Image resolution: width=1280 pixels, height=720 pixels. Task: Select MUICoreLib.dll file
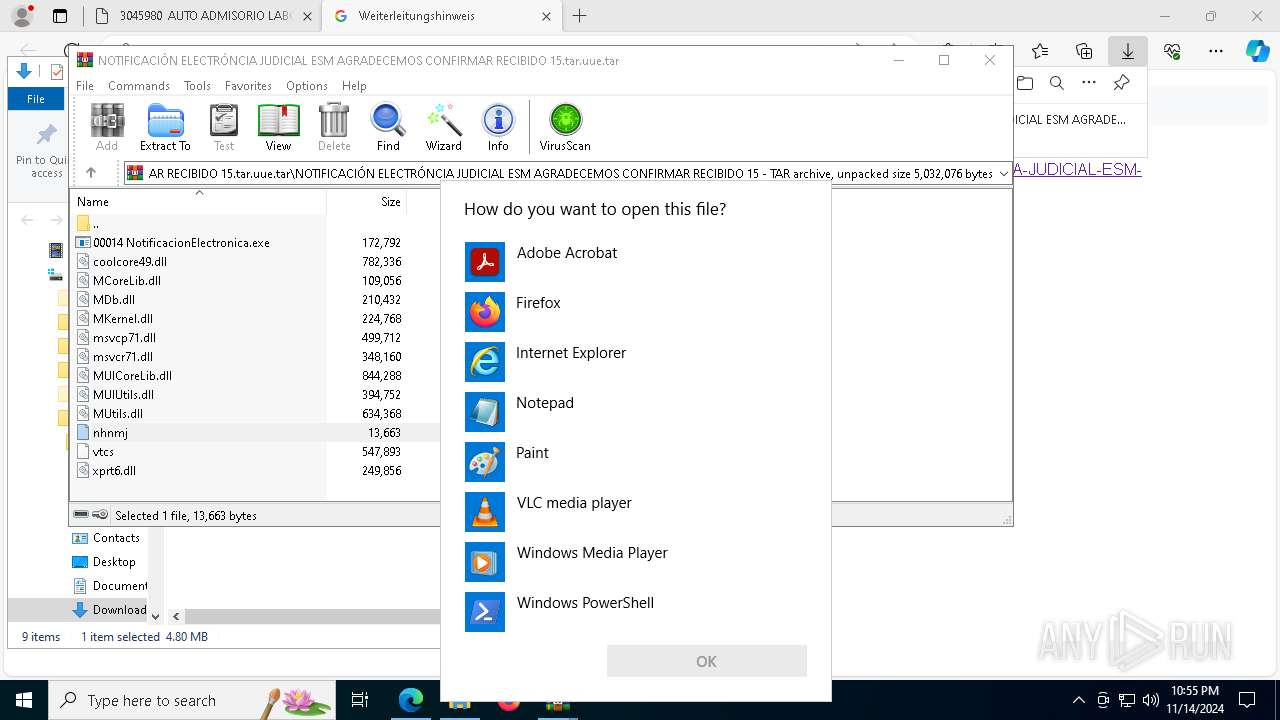(x=132, y=375)
